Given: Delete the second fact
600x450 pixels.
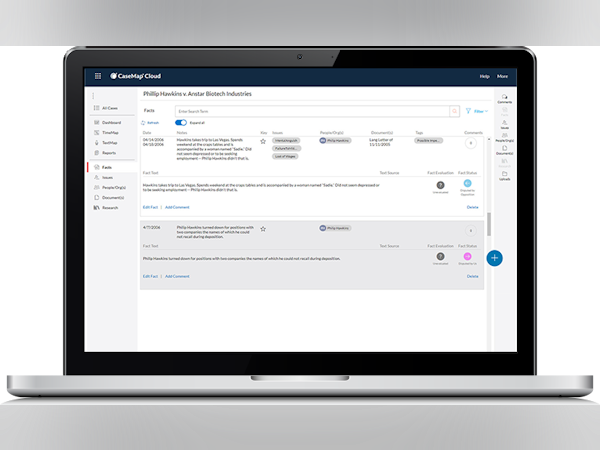Looking at the screenshot, I should pyautogui.click(x=473, y=276).
